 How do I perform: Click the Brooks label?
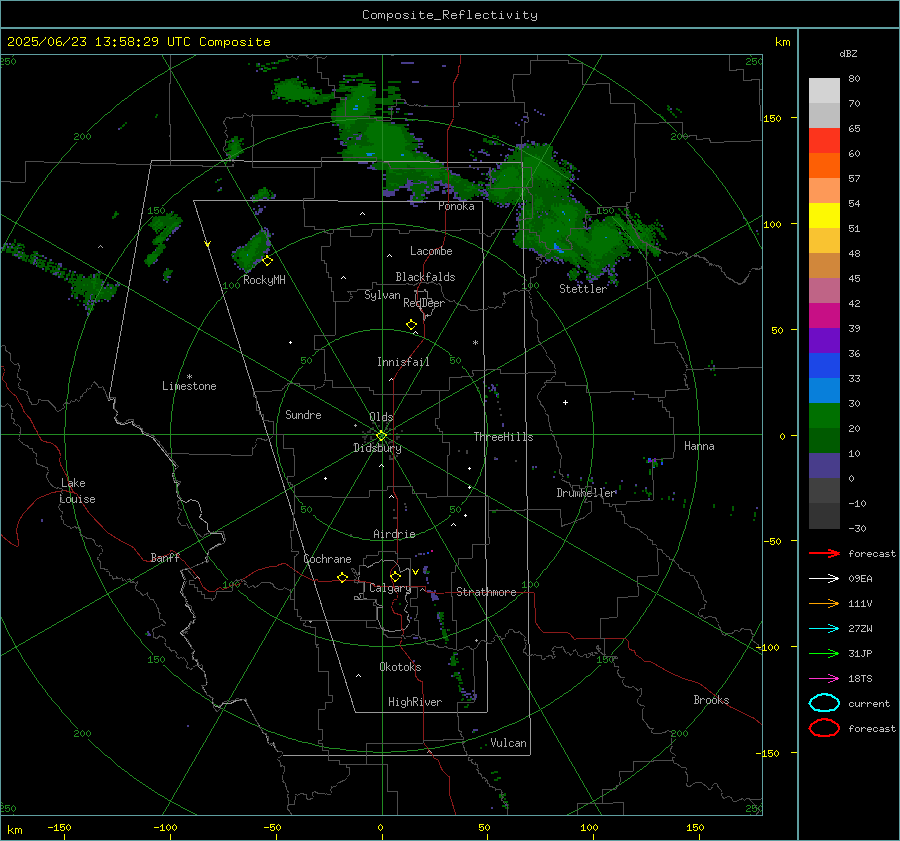[x=711, y=700]
